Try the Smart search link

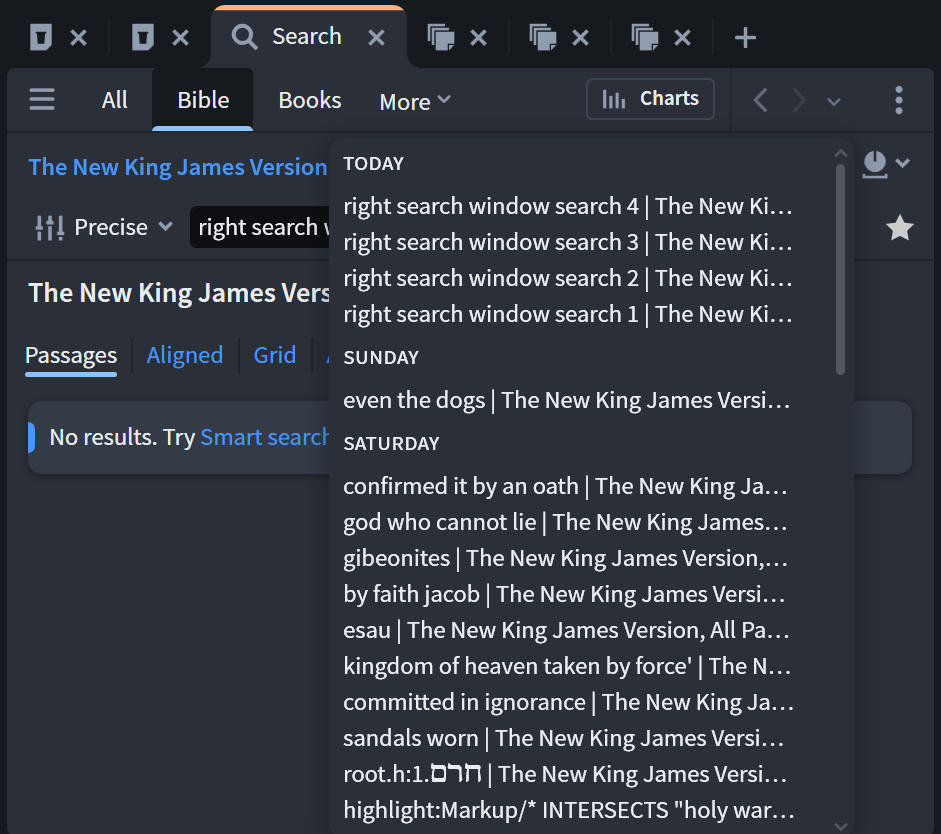265,437
